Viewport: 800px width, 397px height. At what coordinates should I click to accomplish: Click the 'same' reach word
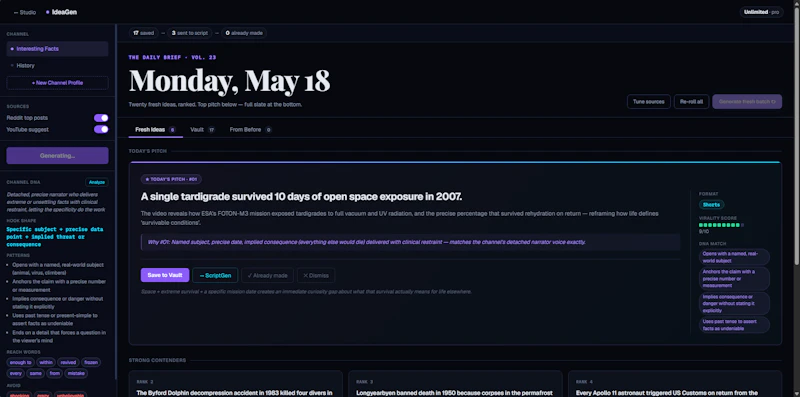[x=36, y=374]
